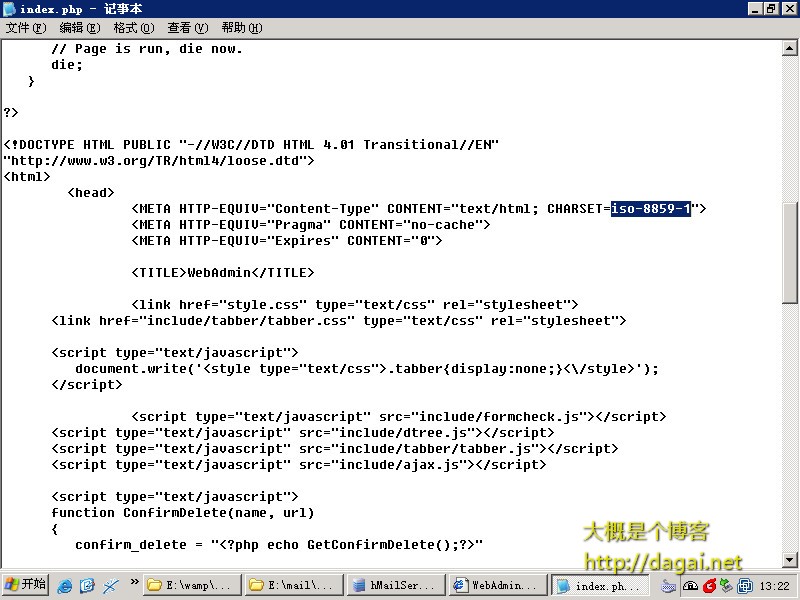Screen dimensions: 800x600
Task: Open the 帮助(H) menu
Action: pyautogui.click(x=242, y=28)
